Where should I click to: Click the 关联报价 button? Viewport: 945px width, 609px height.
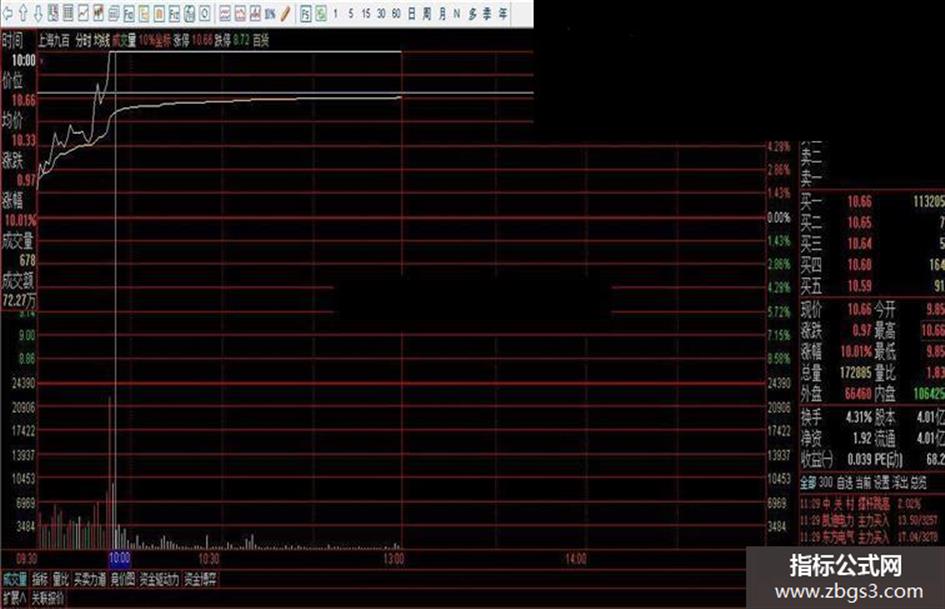(48, 598)
